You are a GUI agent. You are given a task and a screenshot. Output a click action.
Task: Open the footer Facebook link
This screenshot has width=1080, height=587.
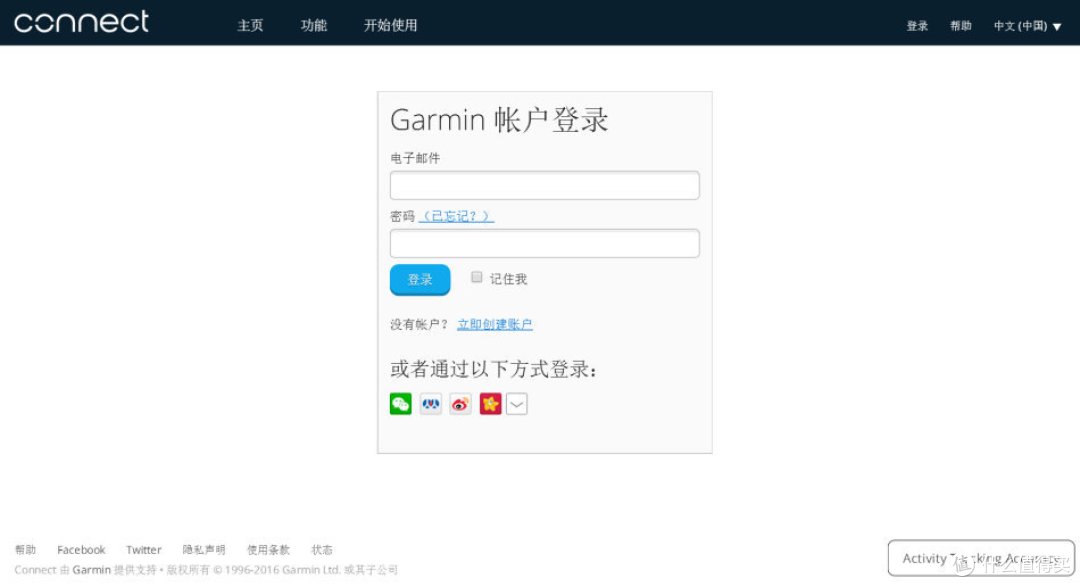point(81,550)
